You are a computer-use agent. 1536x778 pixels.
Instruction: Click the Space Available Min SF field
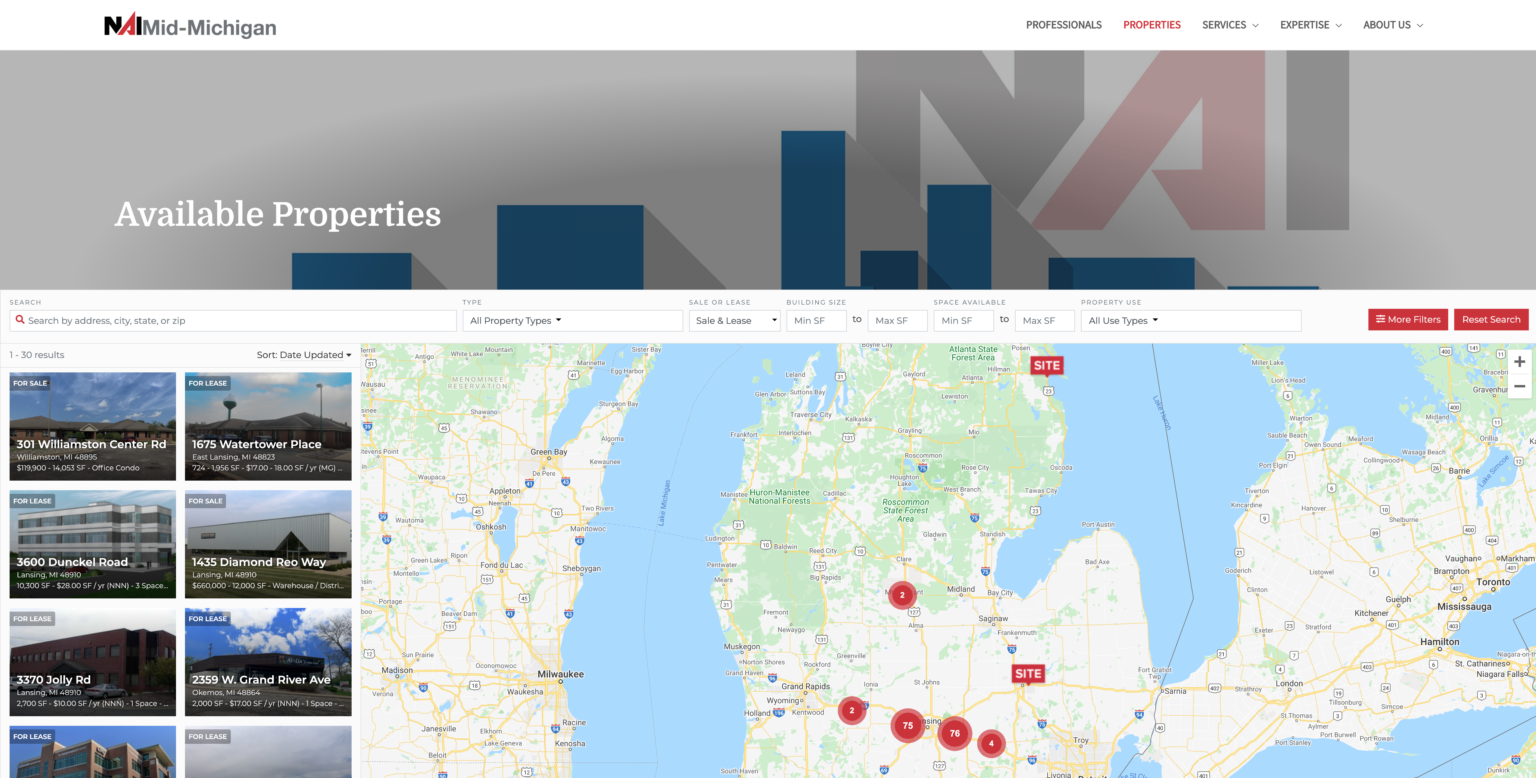[x=964, y=320]
